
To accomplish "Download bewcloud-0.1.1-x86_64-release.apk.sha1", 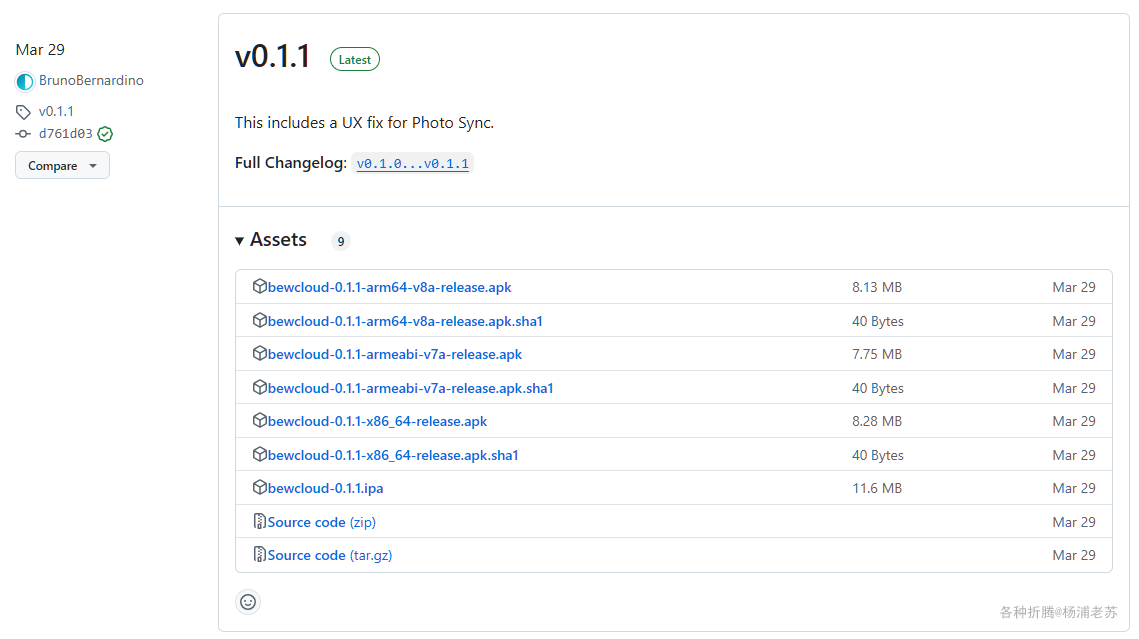I will coord(393,455).
